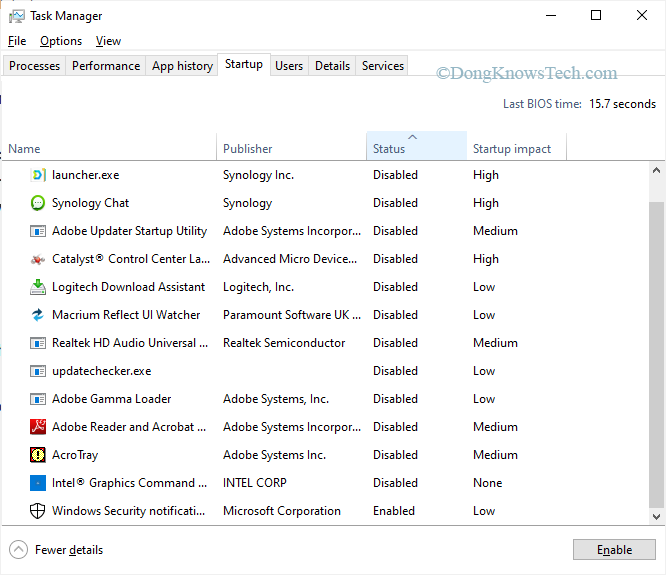Image resolution: width=666 pixels, height=575 pixels.
Task: Sort by the Name column header
Action: pos(110,148)
